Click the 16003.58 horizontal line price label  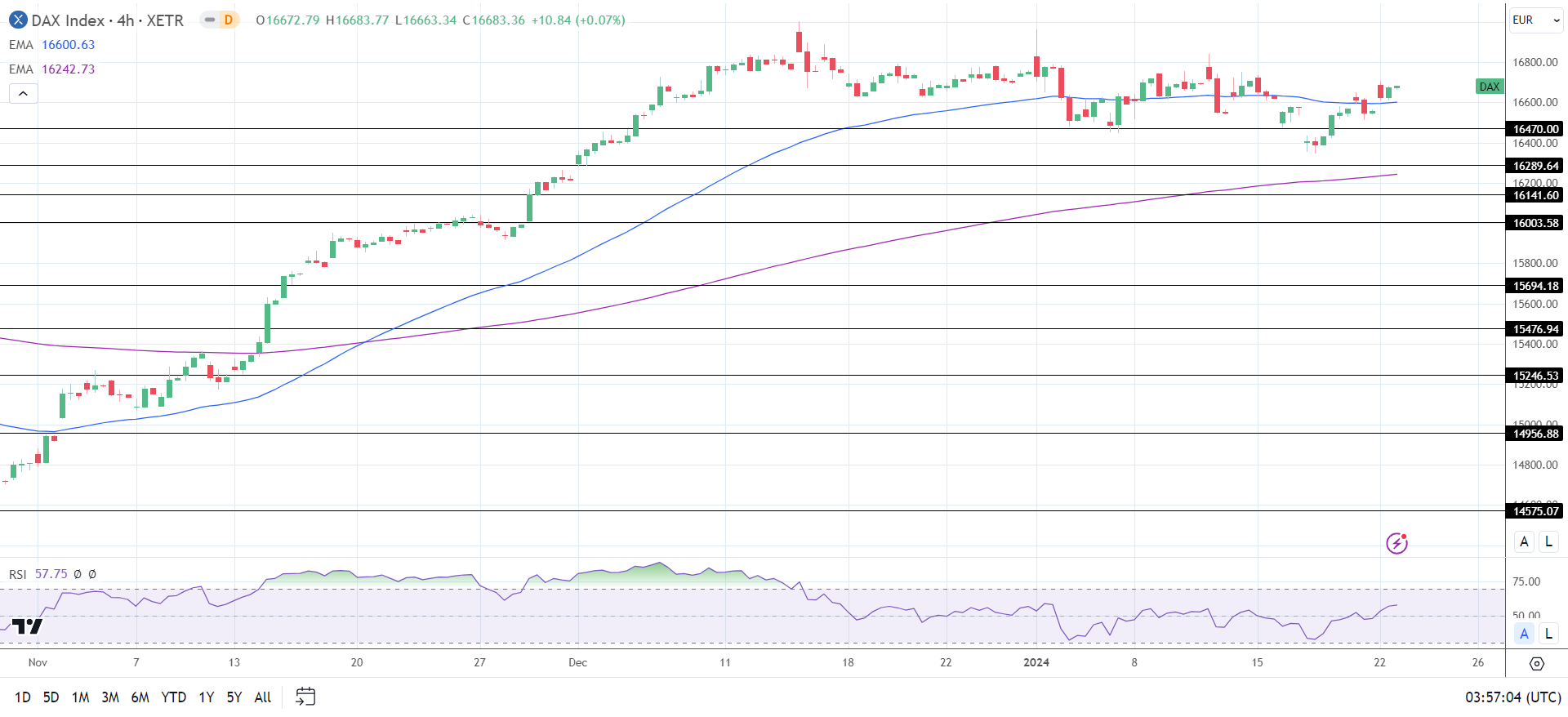[x=1535, y=223]
